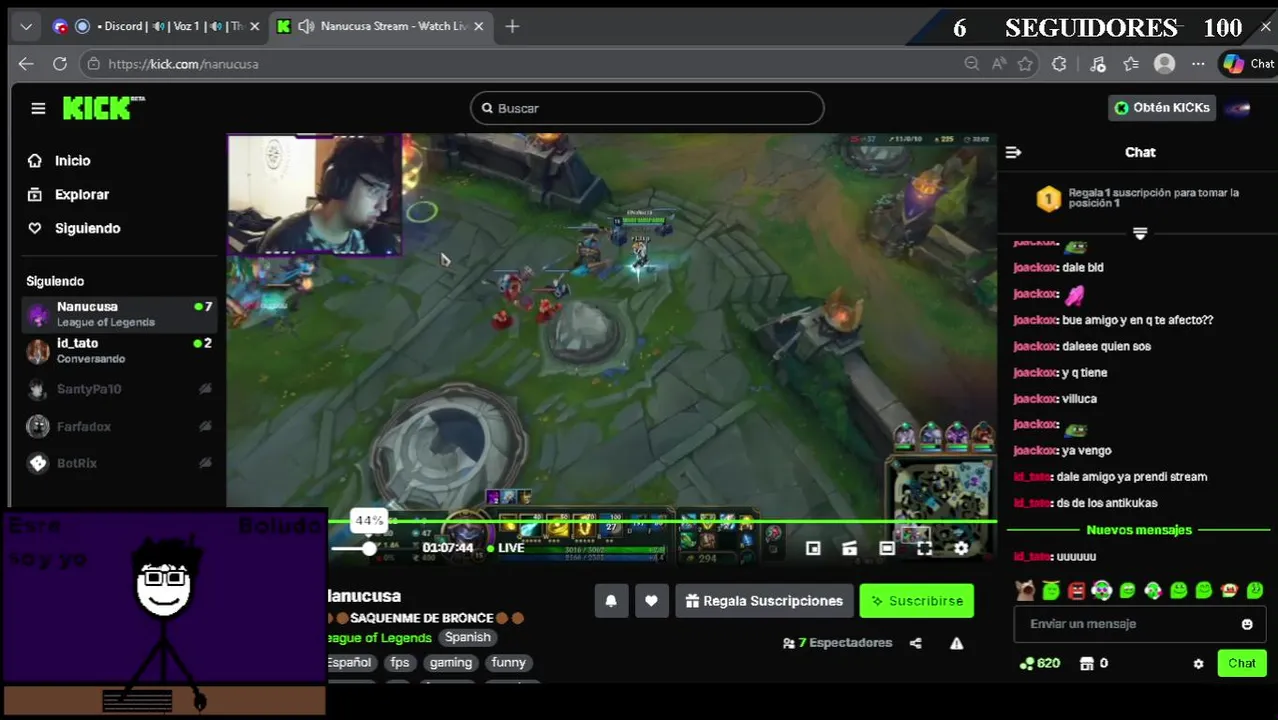Click the cat emote in the quick emote row
Screen dimensions: 1278x720
click(x=1025, y=591)
